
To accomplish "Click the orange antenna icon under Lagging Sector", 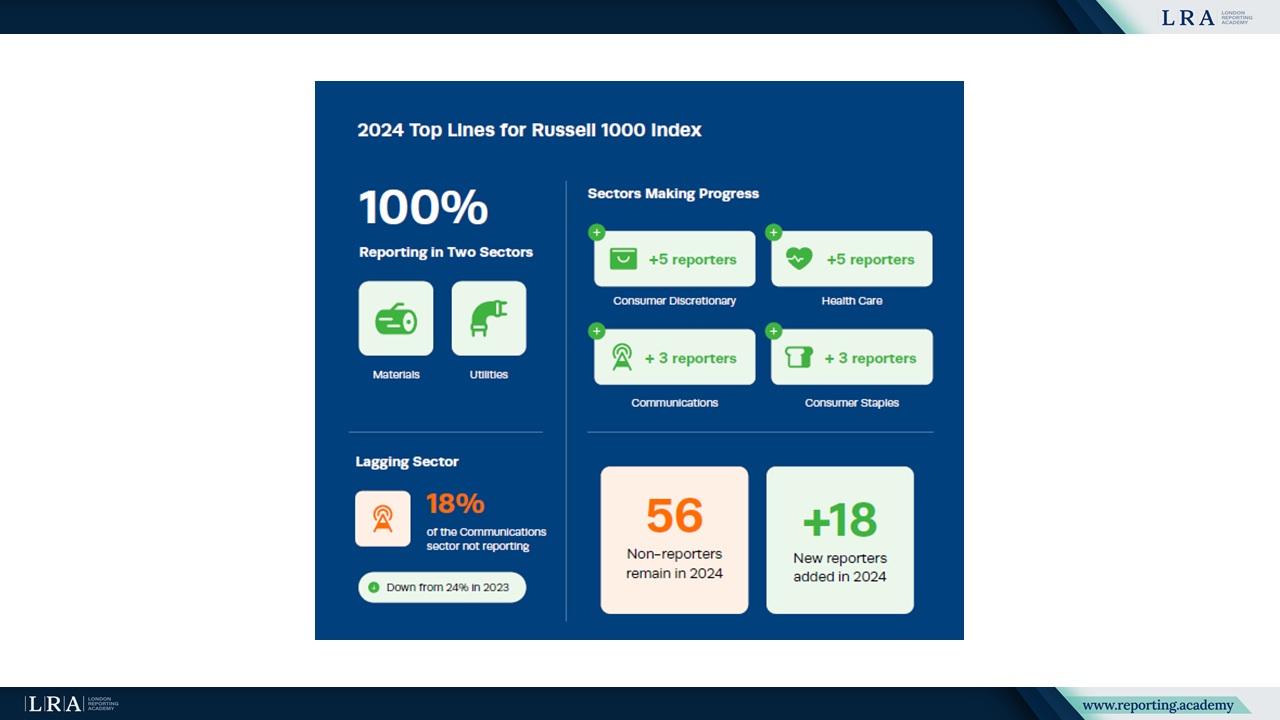I will (x=383, y=518).
